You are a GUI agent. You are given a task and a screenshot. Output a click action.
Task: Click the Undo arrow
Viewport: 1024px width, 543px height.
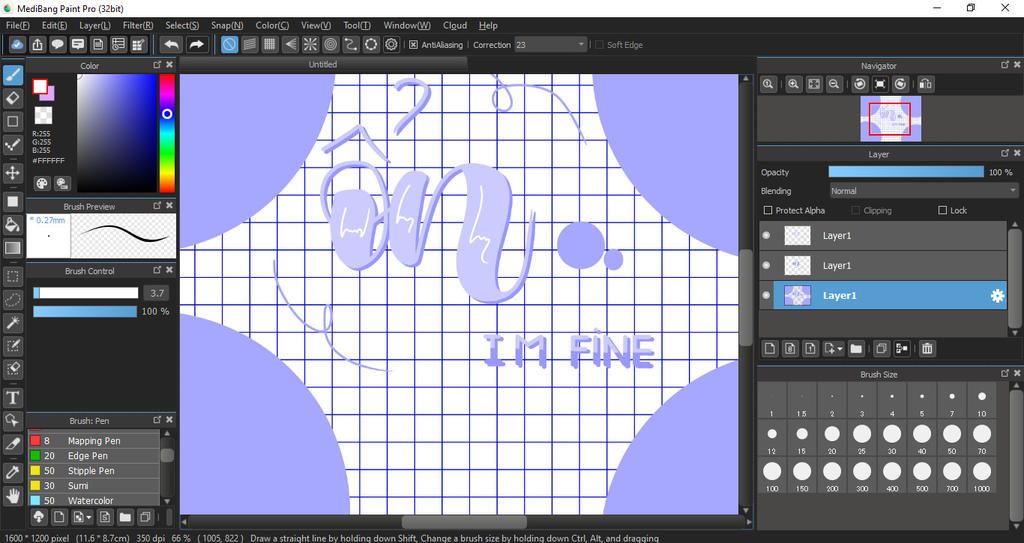coord(171,44)
